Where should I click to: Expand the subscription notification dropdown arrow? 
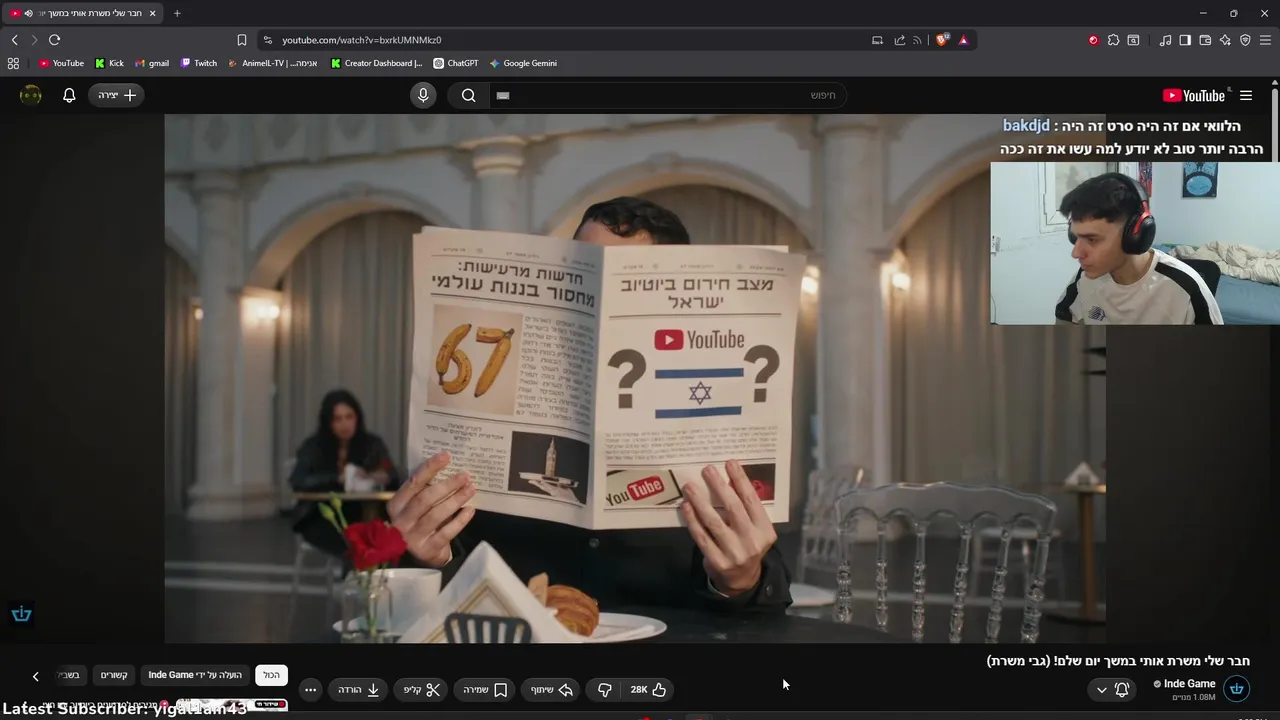tap(1101, 689)
